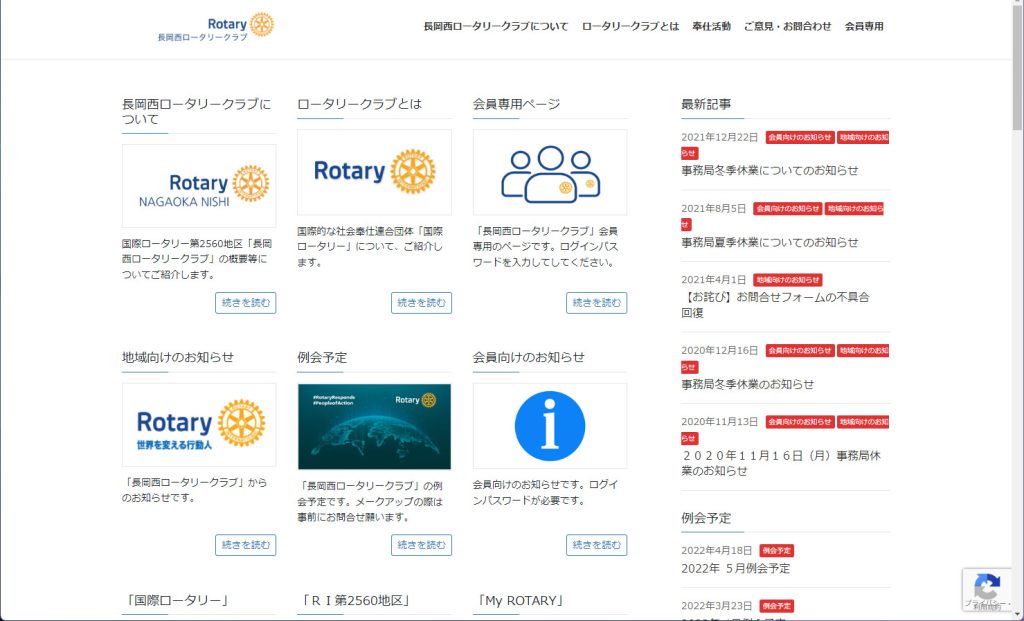This screenshot has width=1024, height=621.
Task: Click the 世界を変える行動人 Rotary logo image
Action: pos(199,425)
